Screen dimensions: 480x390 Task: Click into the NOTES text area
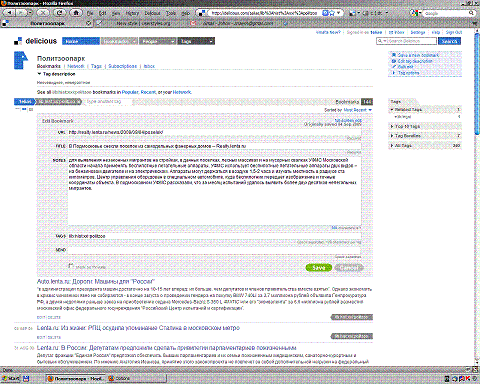214,191
